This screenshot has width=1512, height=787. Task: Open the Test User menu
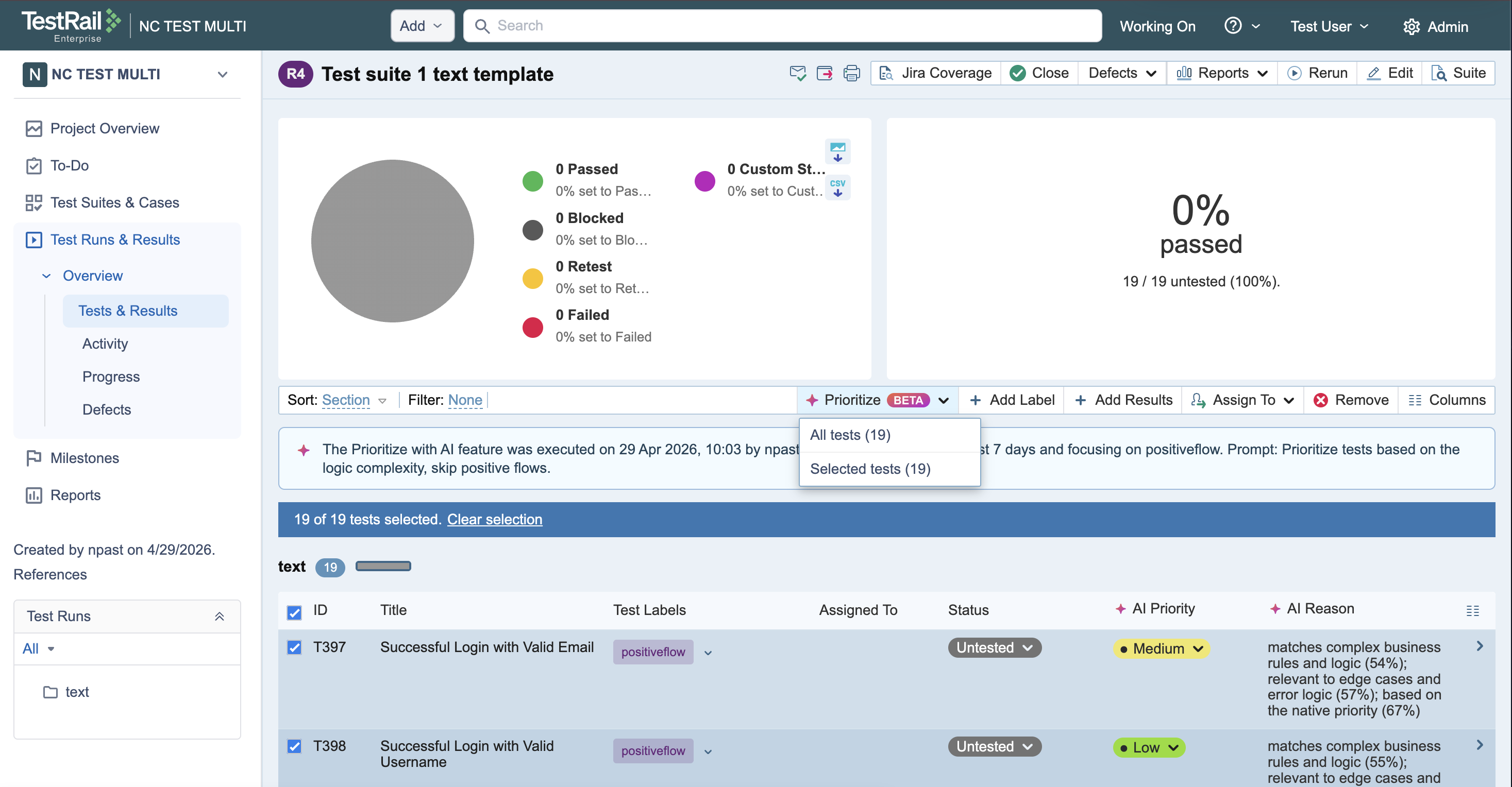1329,26
